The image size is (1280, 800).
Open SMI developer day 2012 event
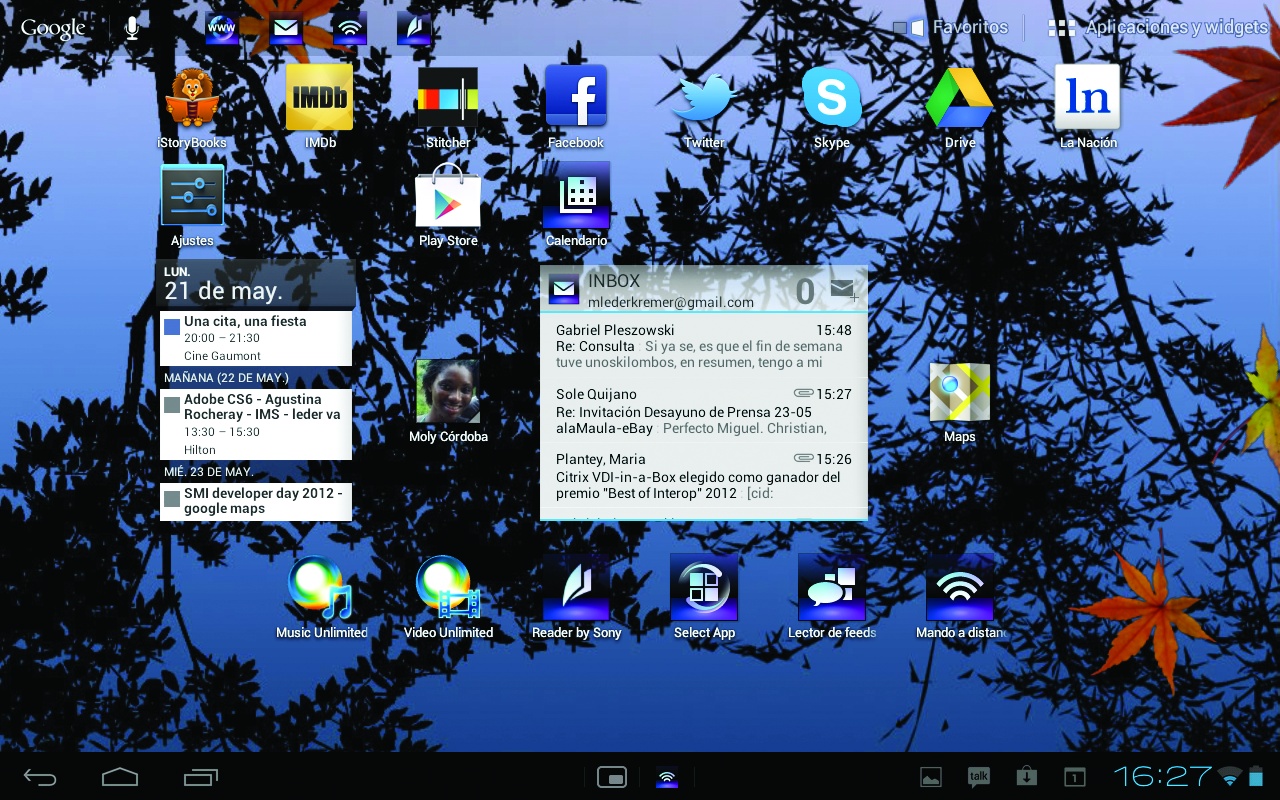tap(256, 501)
